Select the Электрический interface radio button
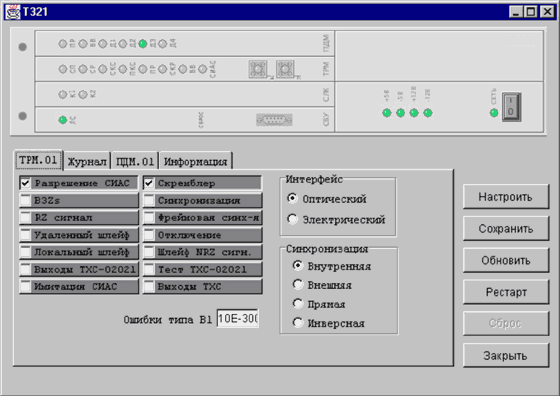 (x=292, y=219)
